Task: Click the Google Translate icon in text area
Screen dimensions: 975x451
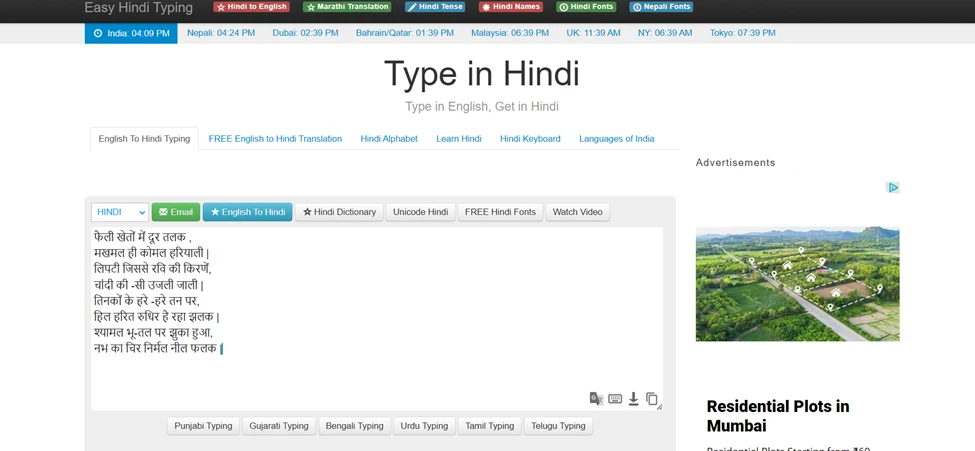Action: pyautogui.click(x=596, y=399)
